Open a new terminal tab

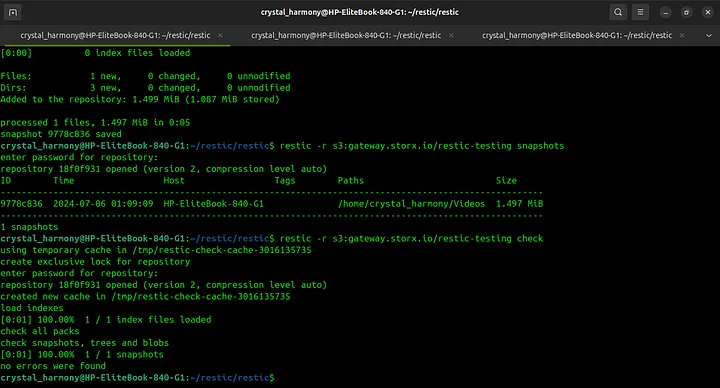tap(13, 12)
